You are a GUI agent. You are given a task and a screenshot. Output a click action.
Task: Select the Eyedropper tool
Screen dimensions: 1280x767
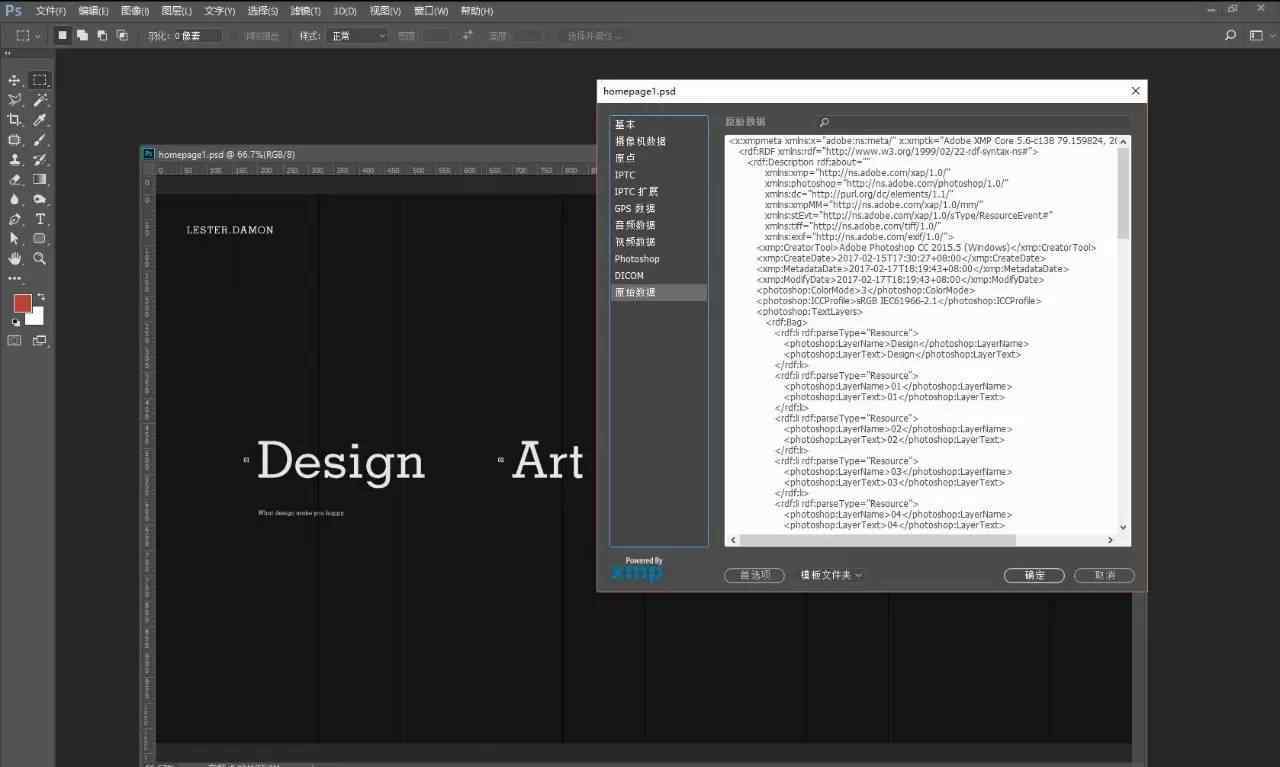40,120
